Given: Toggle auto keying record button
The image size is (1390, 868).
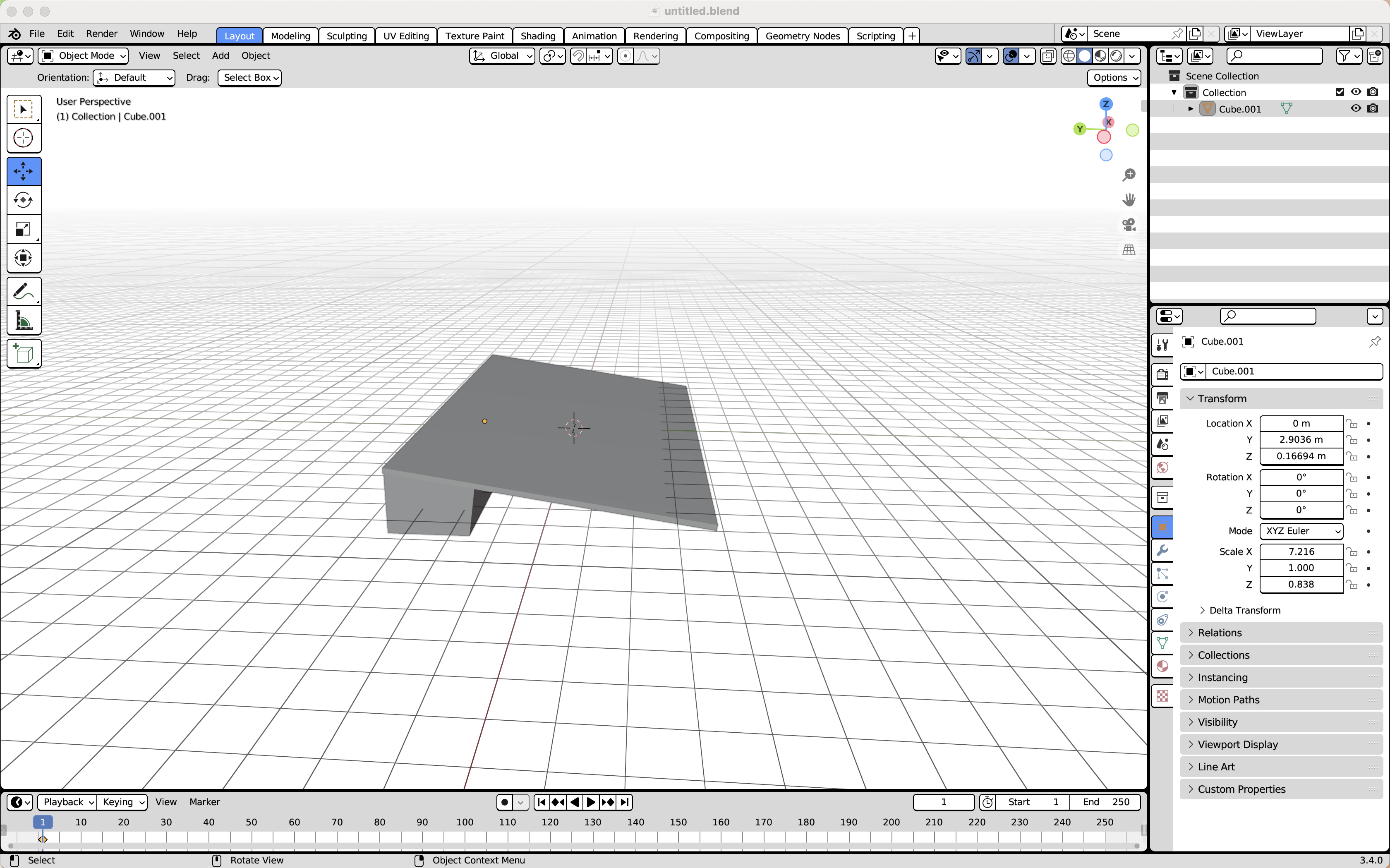Looking at the screenshot, I should 504,802.
